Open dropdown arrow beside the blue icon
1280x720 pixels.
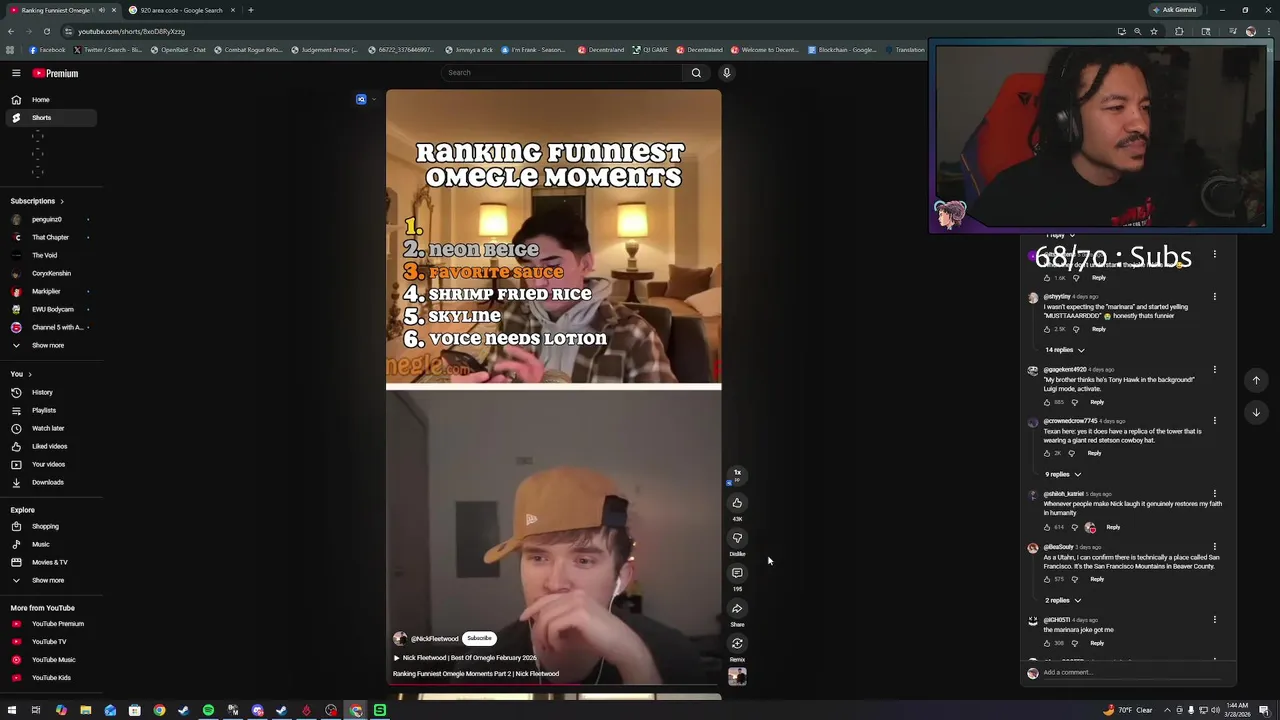click(x=374, y=99)
